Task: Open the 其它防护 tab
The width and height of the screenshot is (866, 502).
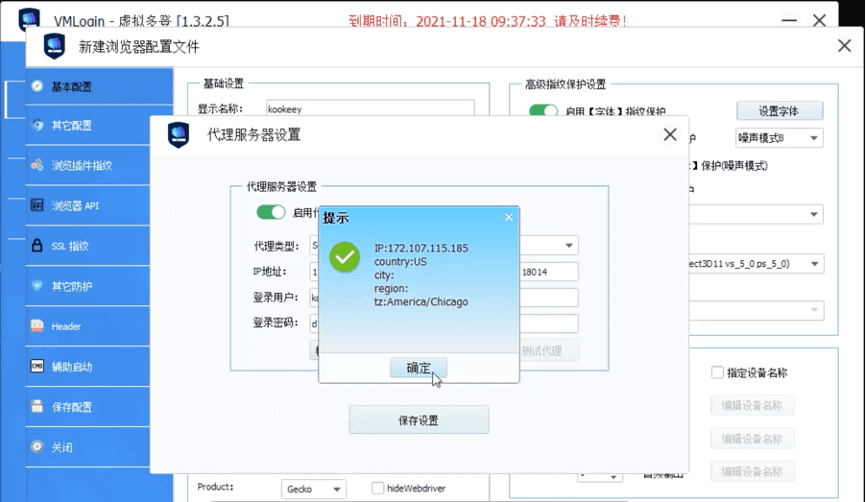Action: (x=88, y=286)
